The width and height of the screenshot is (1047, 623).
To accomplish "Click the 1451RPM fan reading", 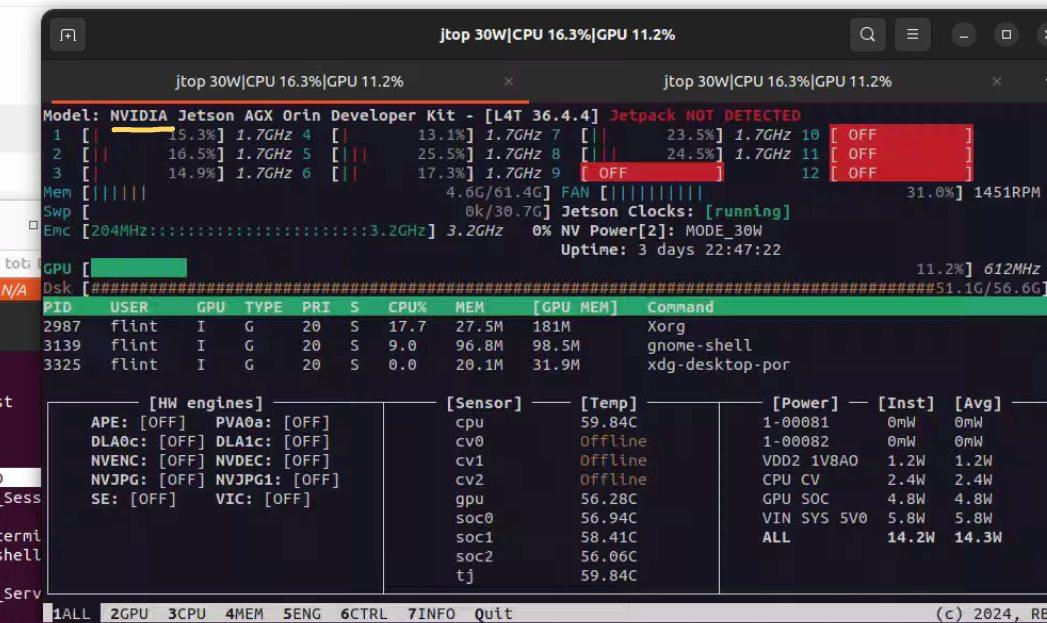I will click(x=1006, y=193).
